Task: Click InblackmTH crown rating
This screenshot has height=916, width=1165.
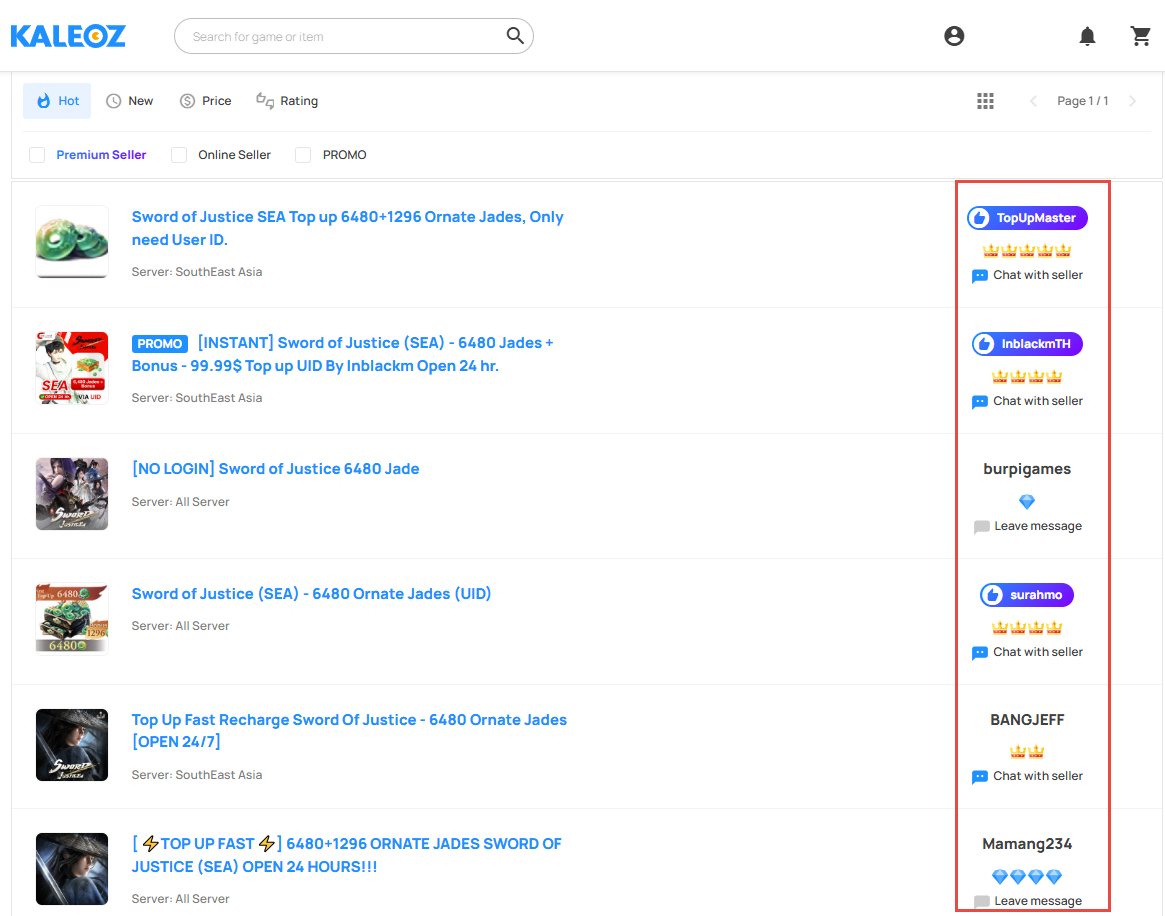Action: [1027, 377]
